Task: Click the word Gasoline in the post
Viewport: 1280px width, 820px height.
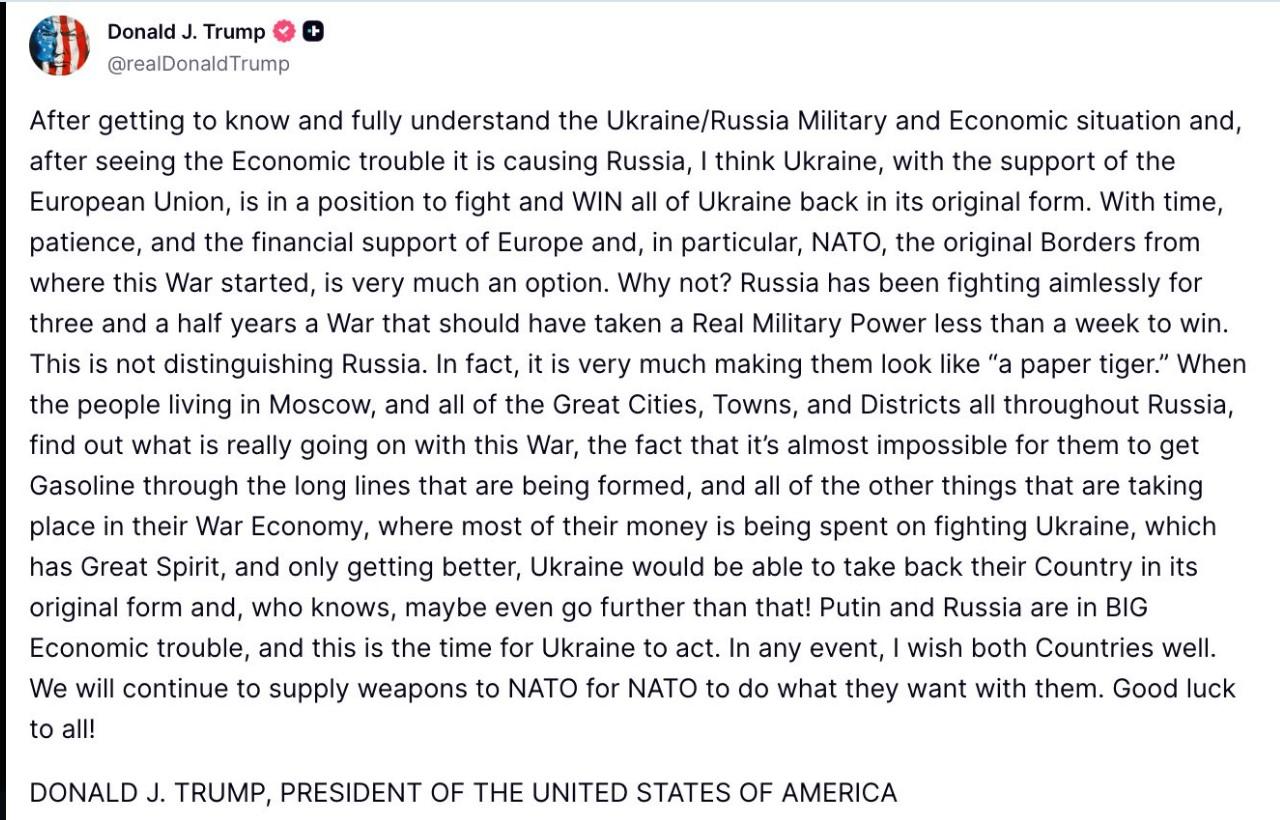Action: click(x=83, y=486)
